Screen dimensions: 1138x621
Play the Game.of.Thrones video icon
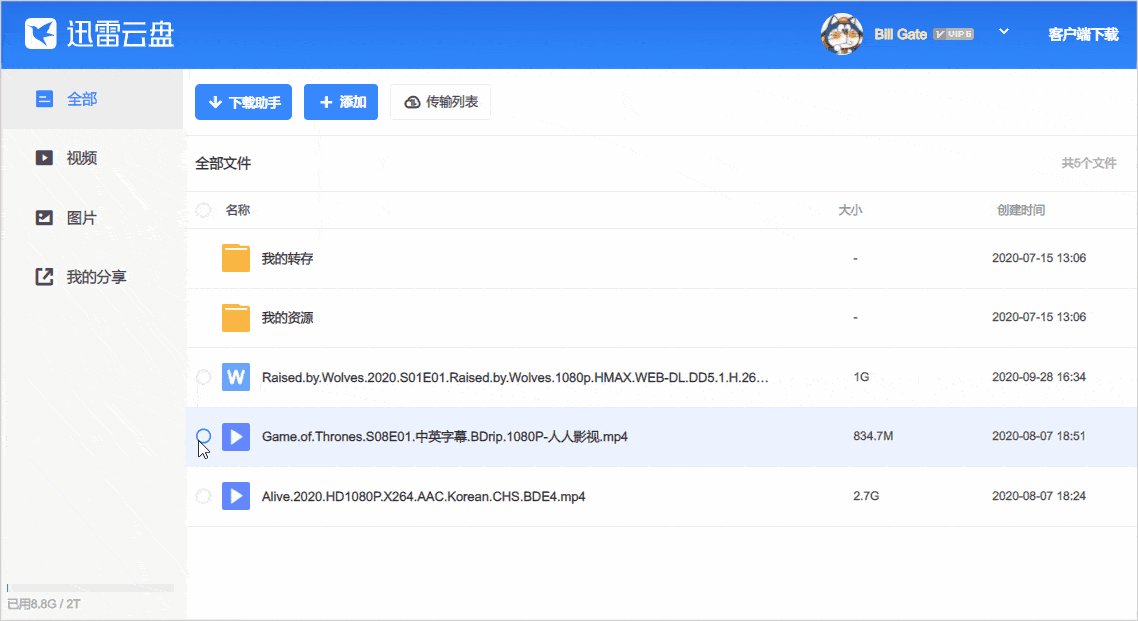click(x=236, y=436)
